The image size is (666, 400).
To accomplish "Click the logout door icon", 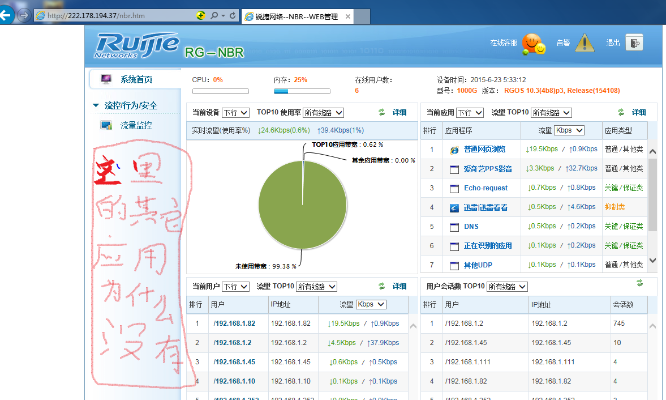I will (634, 43).
